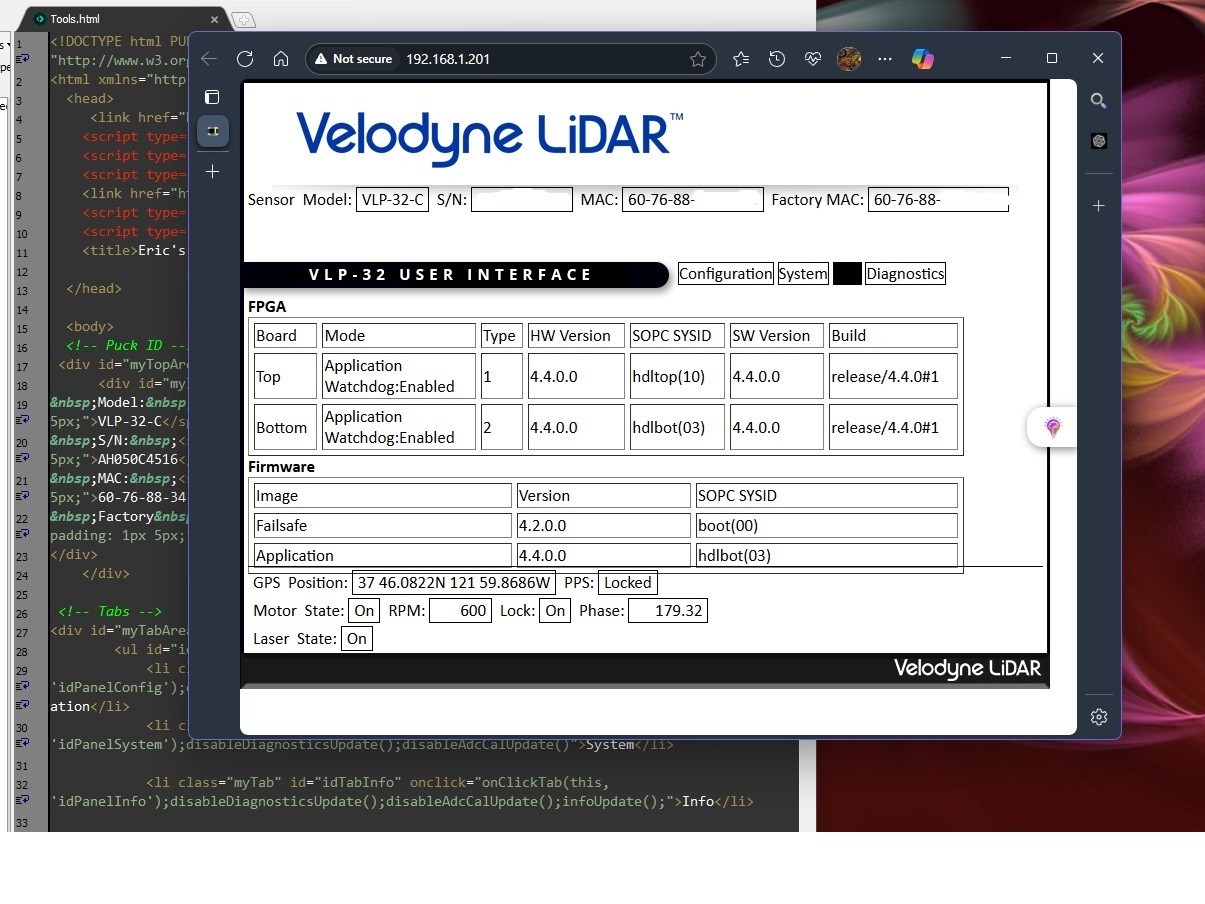1205x904 pixels.
Task: Open sidebar search magnifier icon
Action: pyautogui.click(x=1098, y=100)
